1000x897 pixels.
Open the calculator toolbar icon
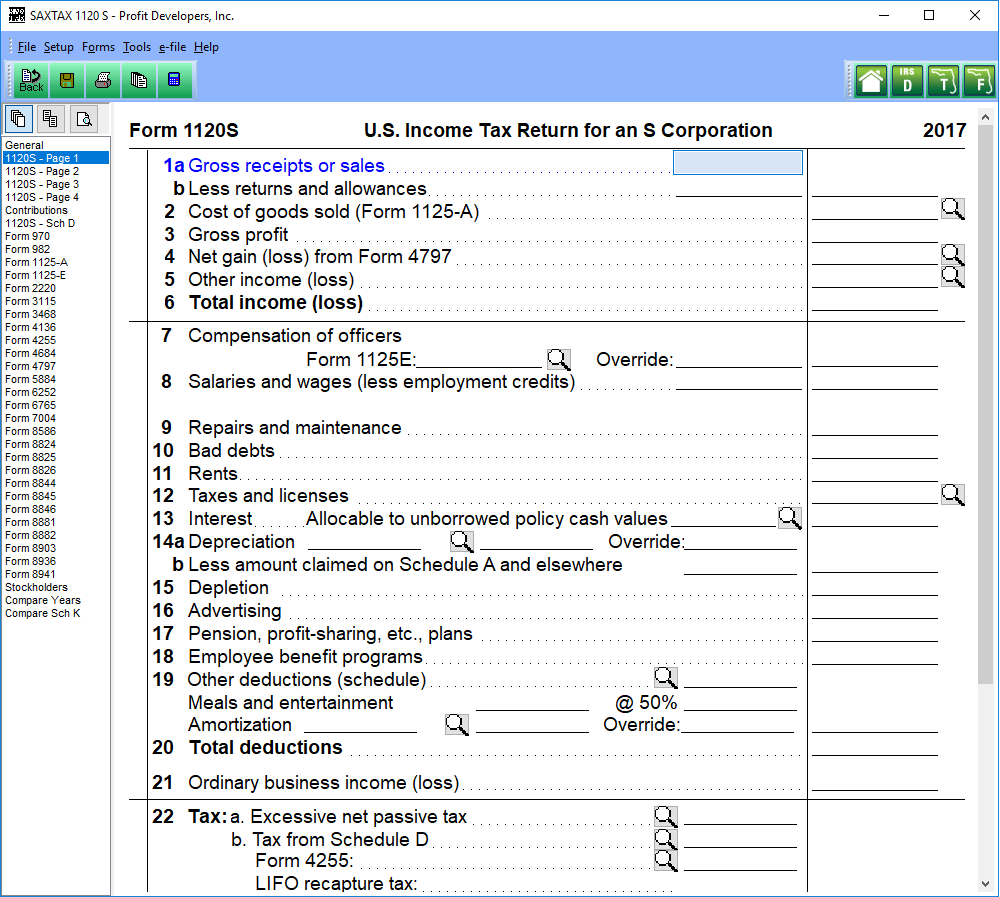[x=174, y=80]
